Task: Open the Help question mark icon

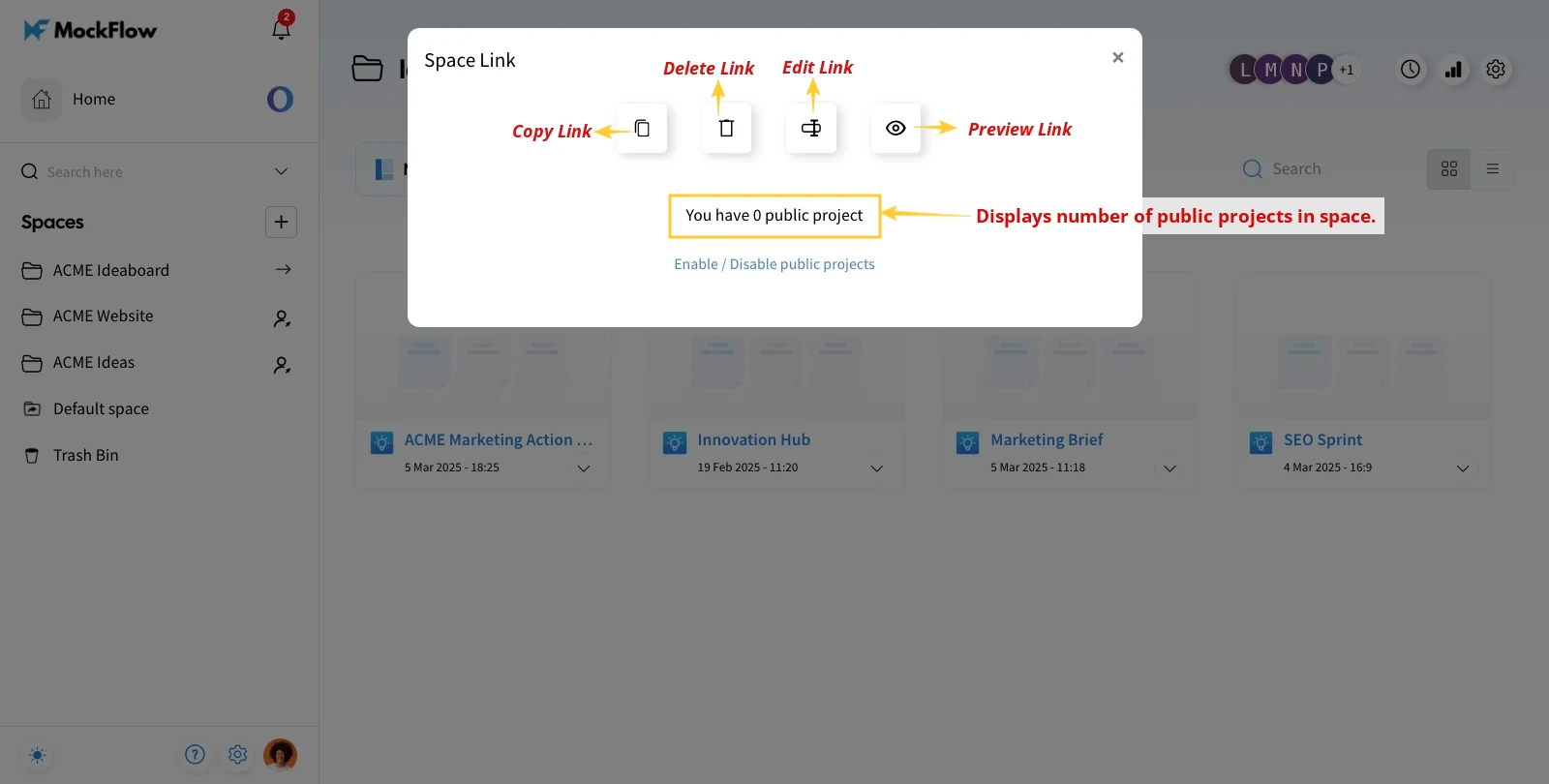Action: coord(195,754)
